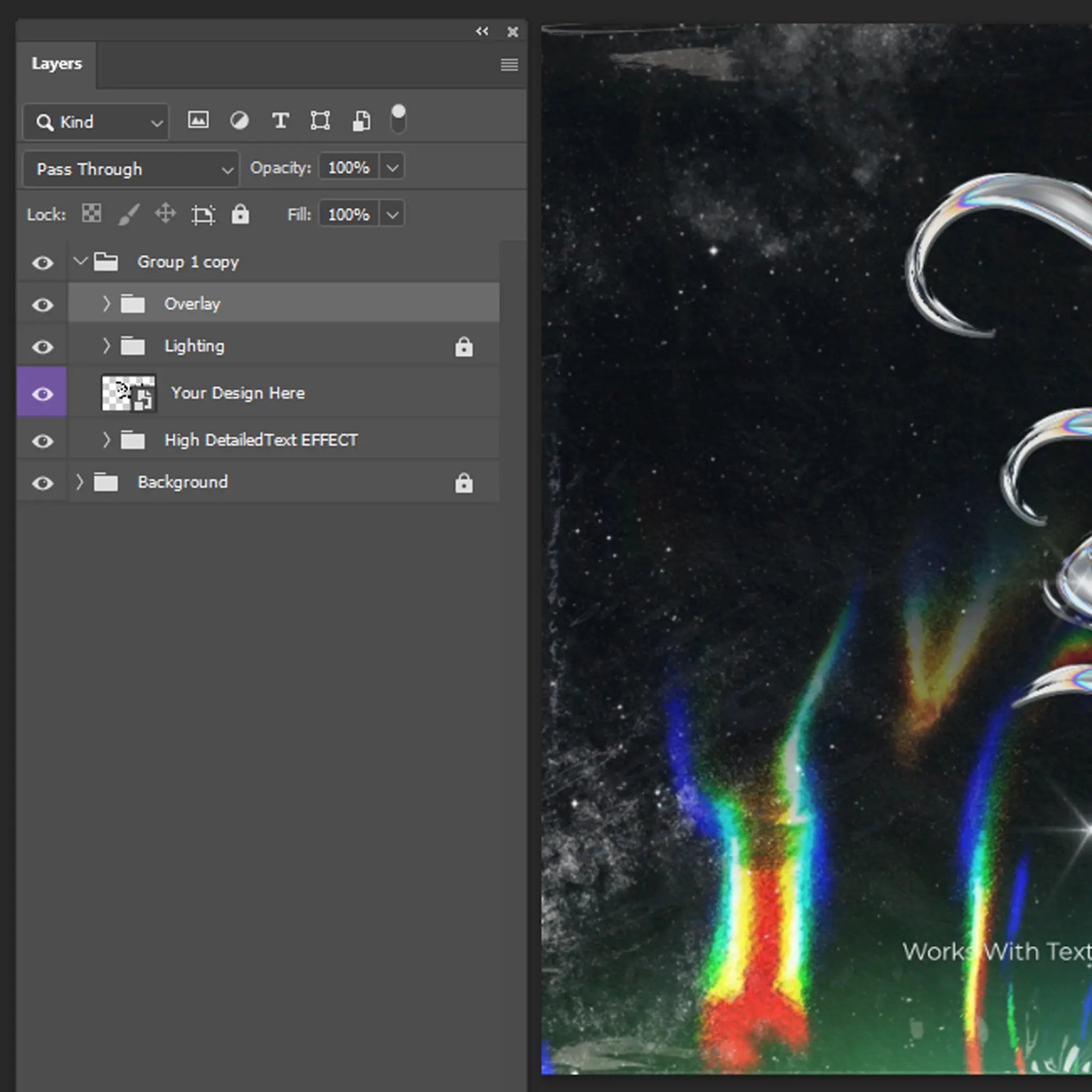The width and height of the screenshot is (1092, 1092).
Task: Lock layer position
Action: click(166, 214)
